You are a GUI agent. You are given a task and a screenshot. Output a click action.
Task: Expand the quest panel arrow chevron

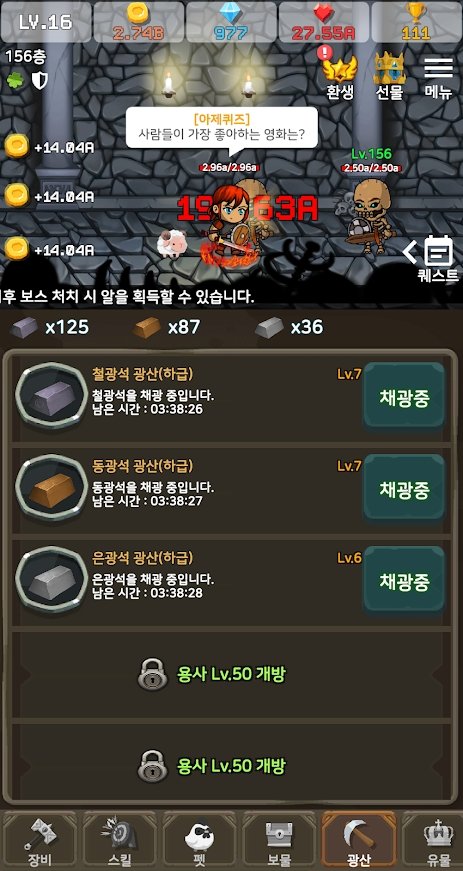point(410,252)
